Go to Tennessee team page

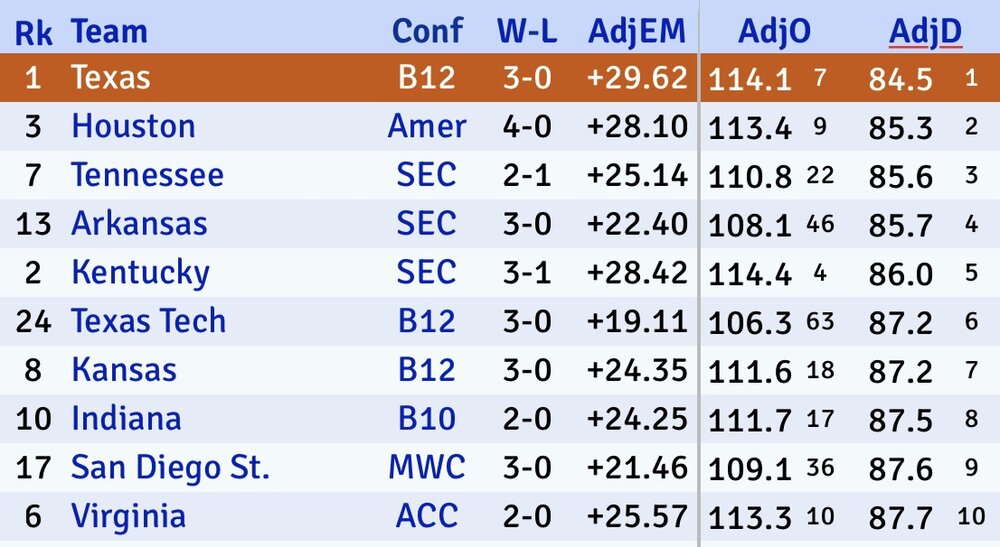click(147, 175)
